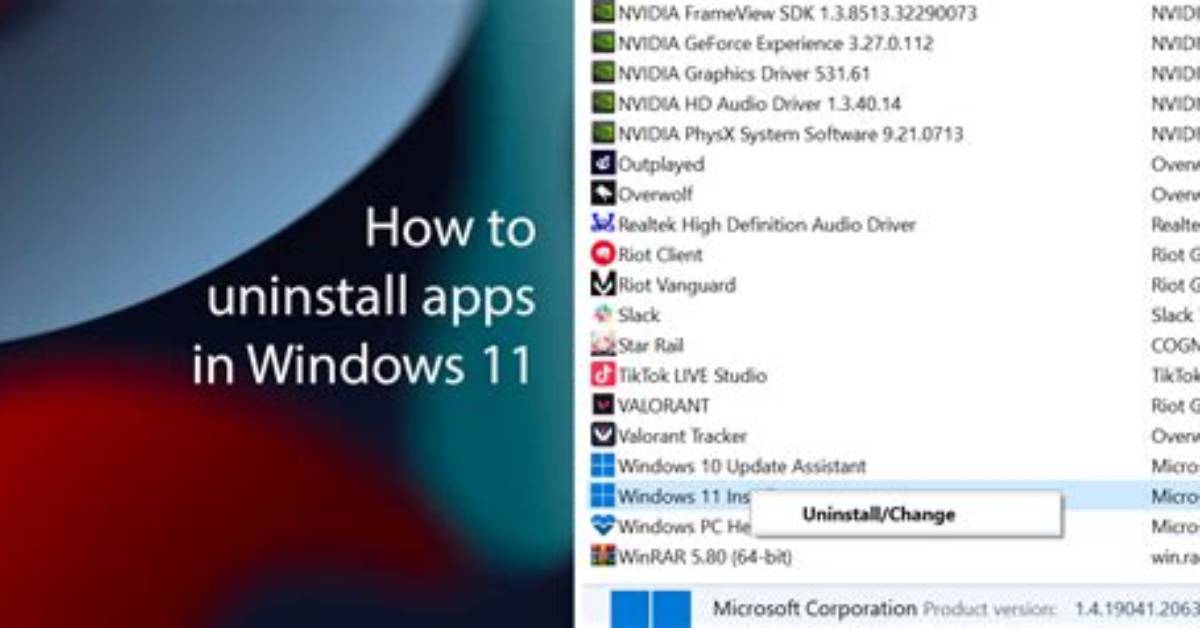1200x628 pixels.
Task: Click the Microsoft Corporation publisher text in details
Action: pyautogui.click(x=814, y=608)
